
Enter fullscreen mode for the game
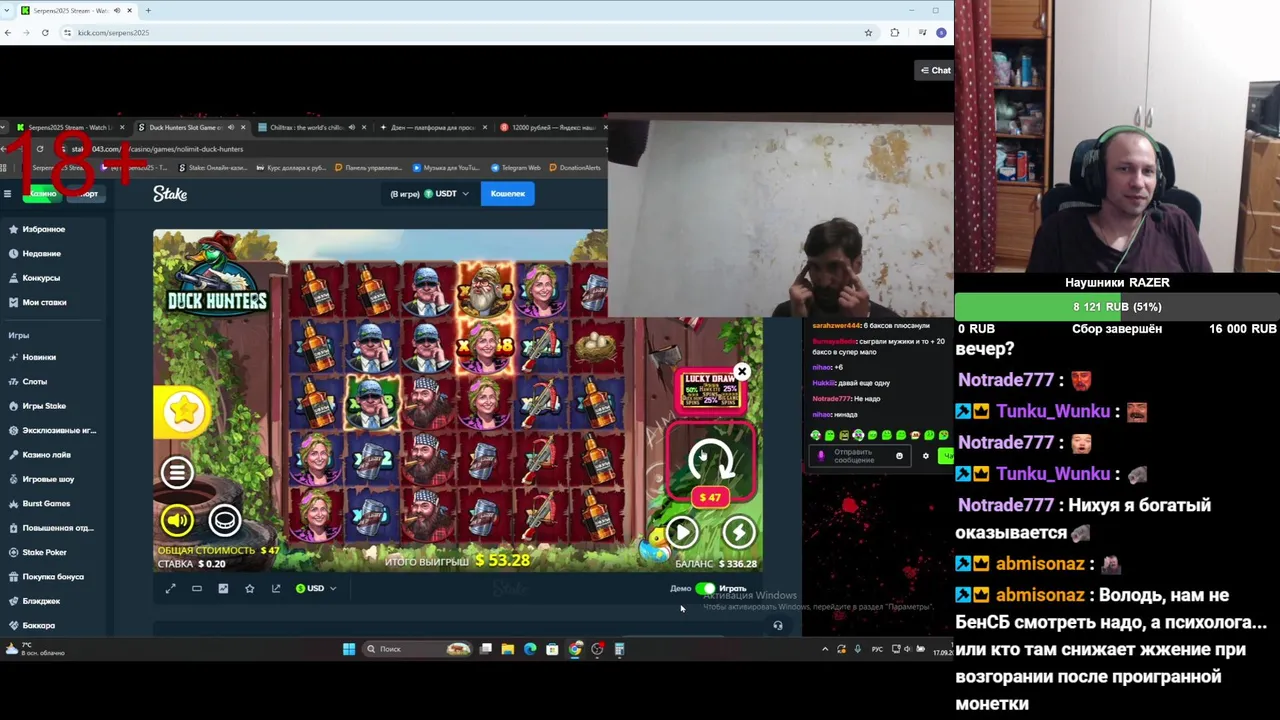pyautogui.click(x=170, y=588)
